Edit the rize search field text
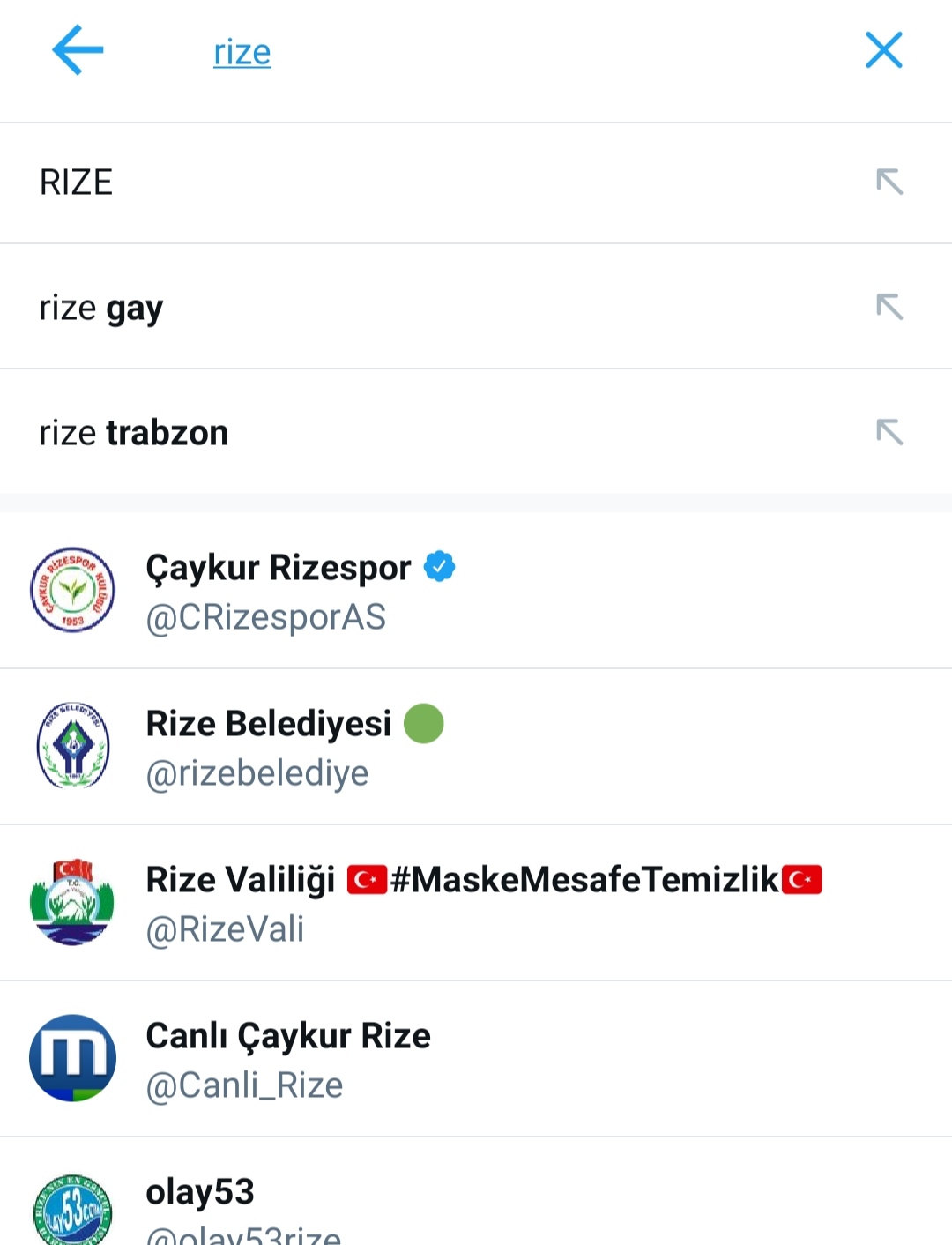This screenshot has height=1245, width=952. [x=242, y=52]
